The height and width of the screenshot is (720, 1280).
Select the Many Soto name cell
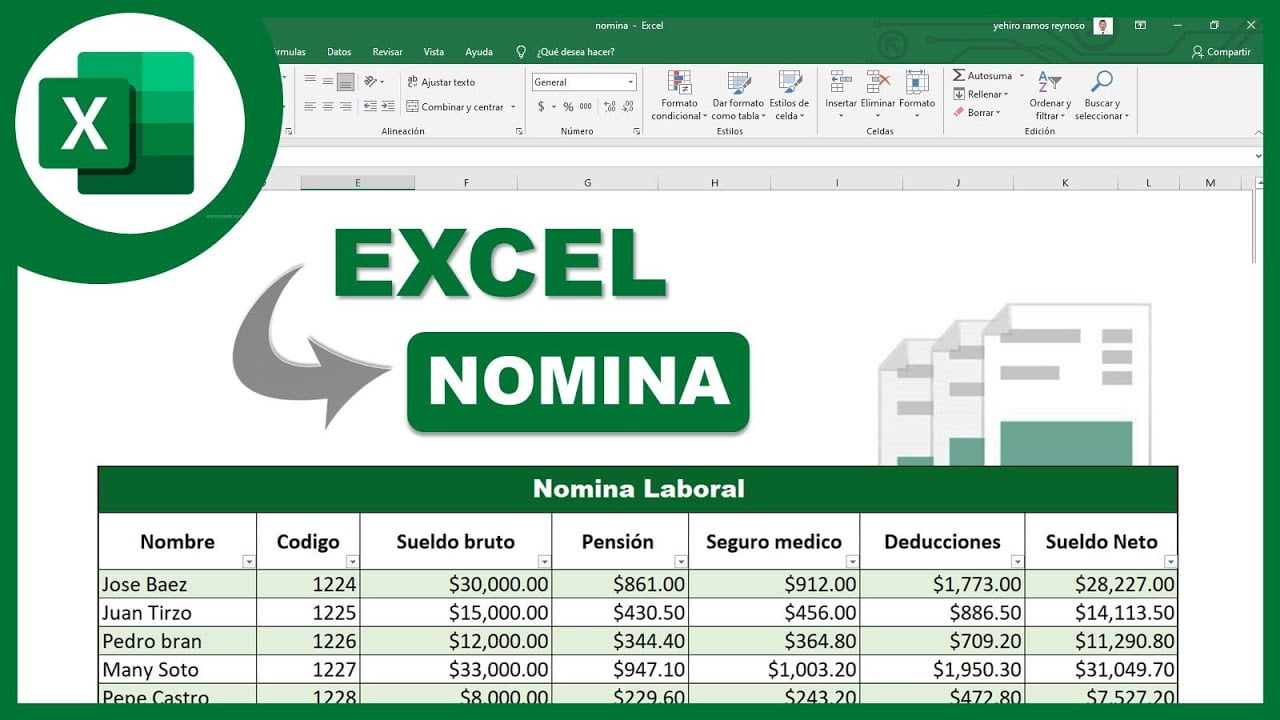click(178, 669)
